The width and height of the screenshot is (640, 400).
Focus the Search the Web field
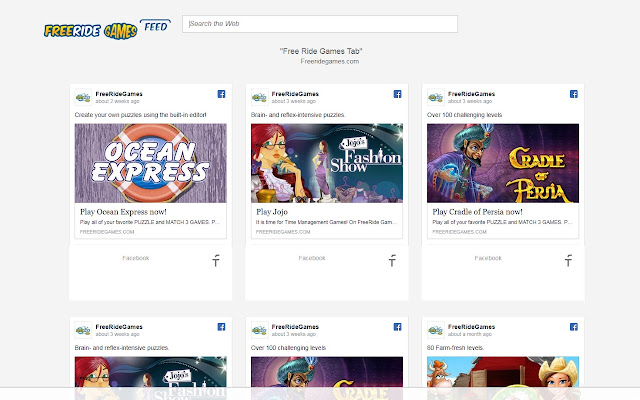320,24
